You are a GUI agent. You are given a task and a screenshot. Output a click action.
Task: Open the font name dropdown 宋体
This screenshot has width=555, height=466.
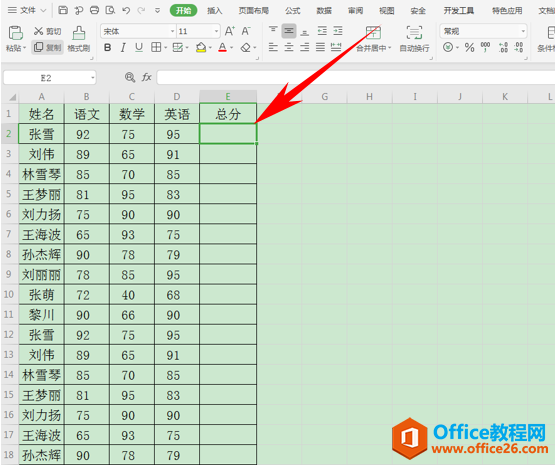(138, 31)
